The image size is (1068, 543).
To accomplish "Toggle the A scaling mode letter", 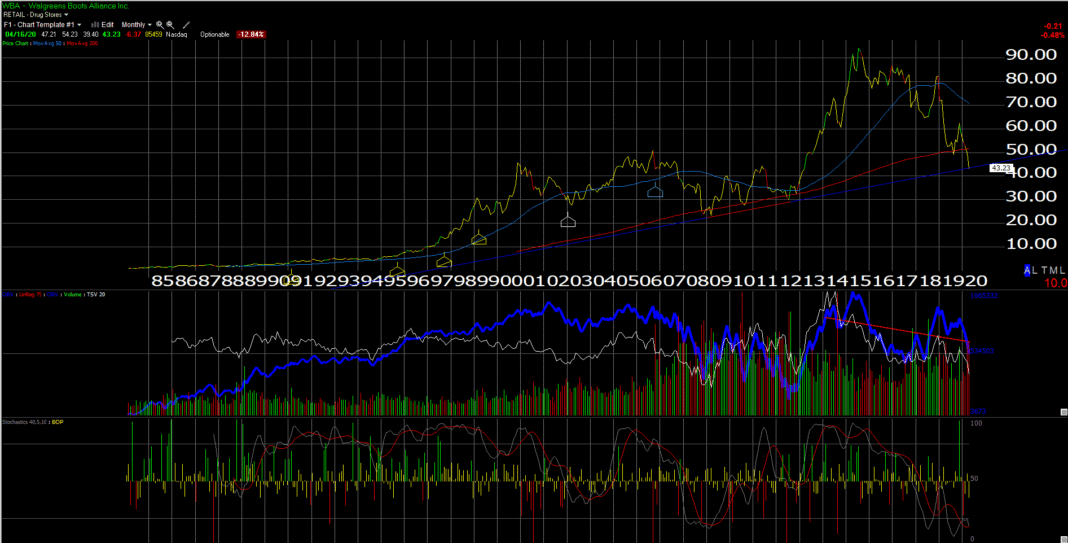I will click(1026, 271).
